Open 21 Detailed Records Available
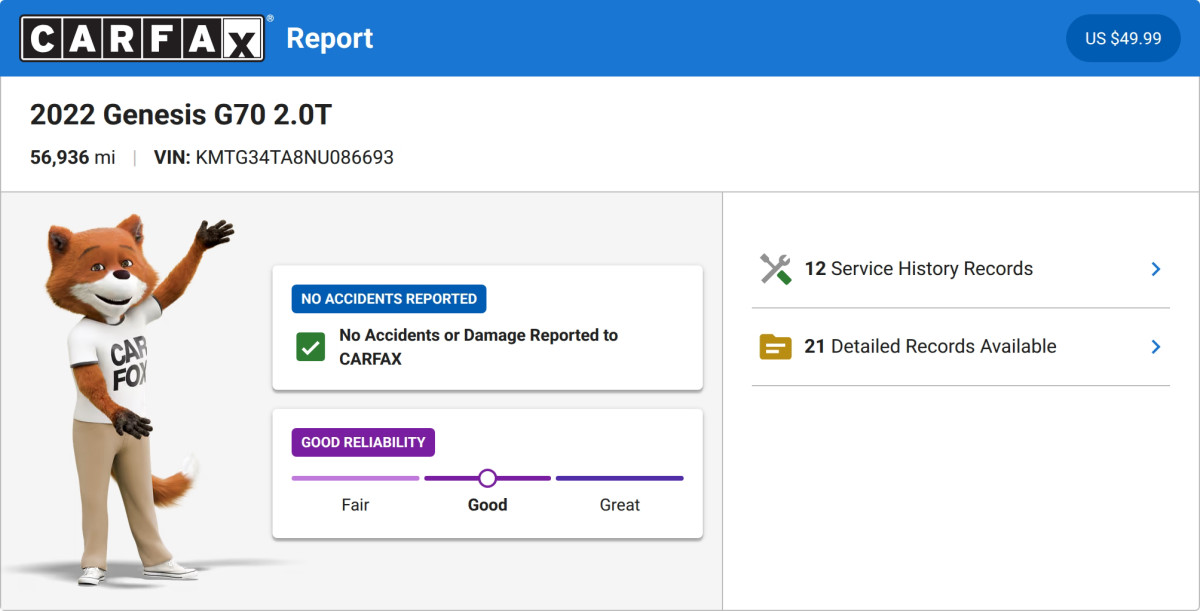 click(x=960, y=347)
